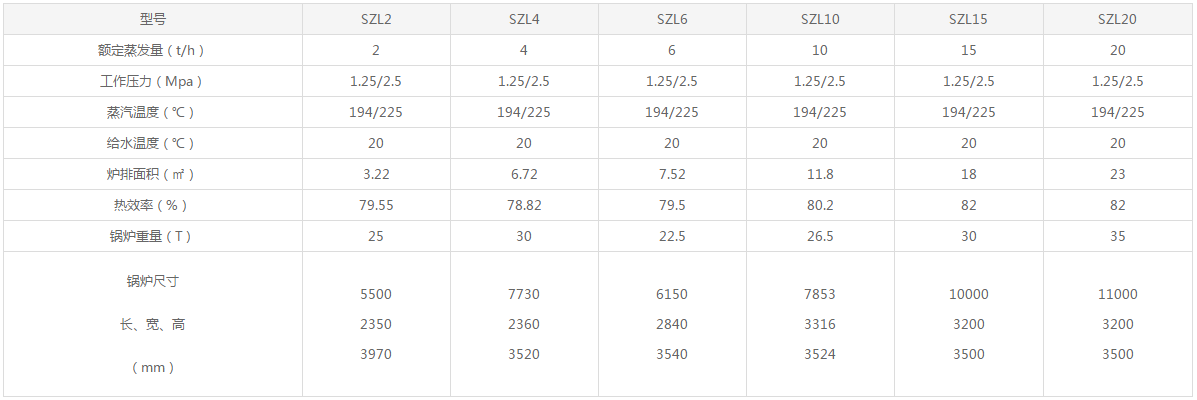
Task: Click the SZL20 model header
Action: (x=1117, y=19)
